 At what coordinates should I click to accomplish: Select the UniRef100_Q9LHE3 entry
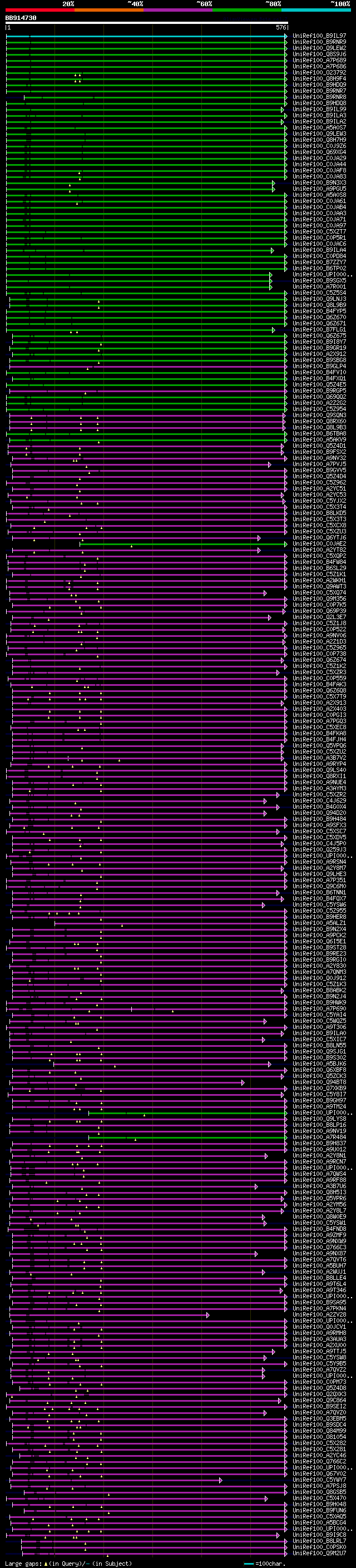pos(319,874)
